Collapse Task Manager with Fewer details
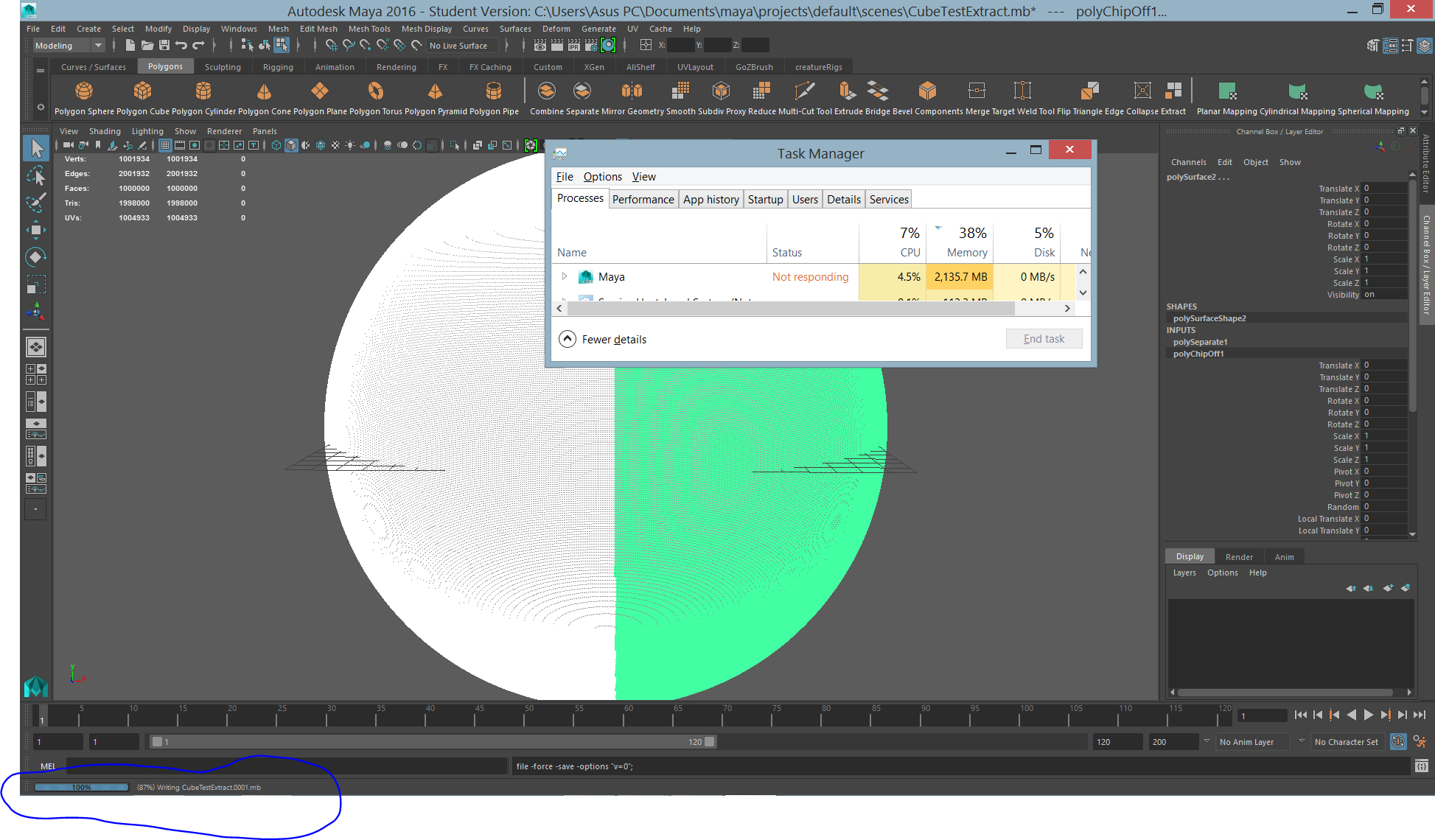The width and height of the screenshot is (1435, 840). (x=602, y=339)
